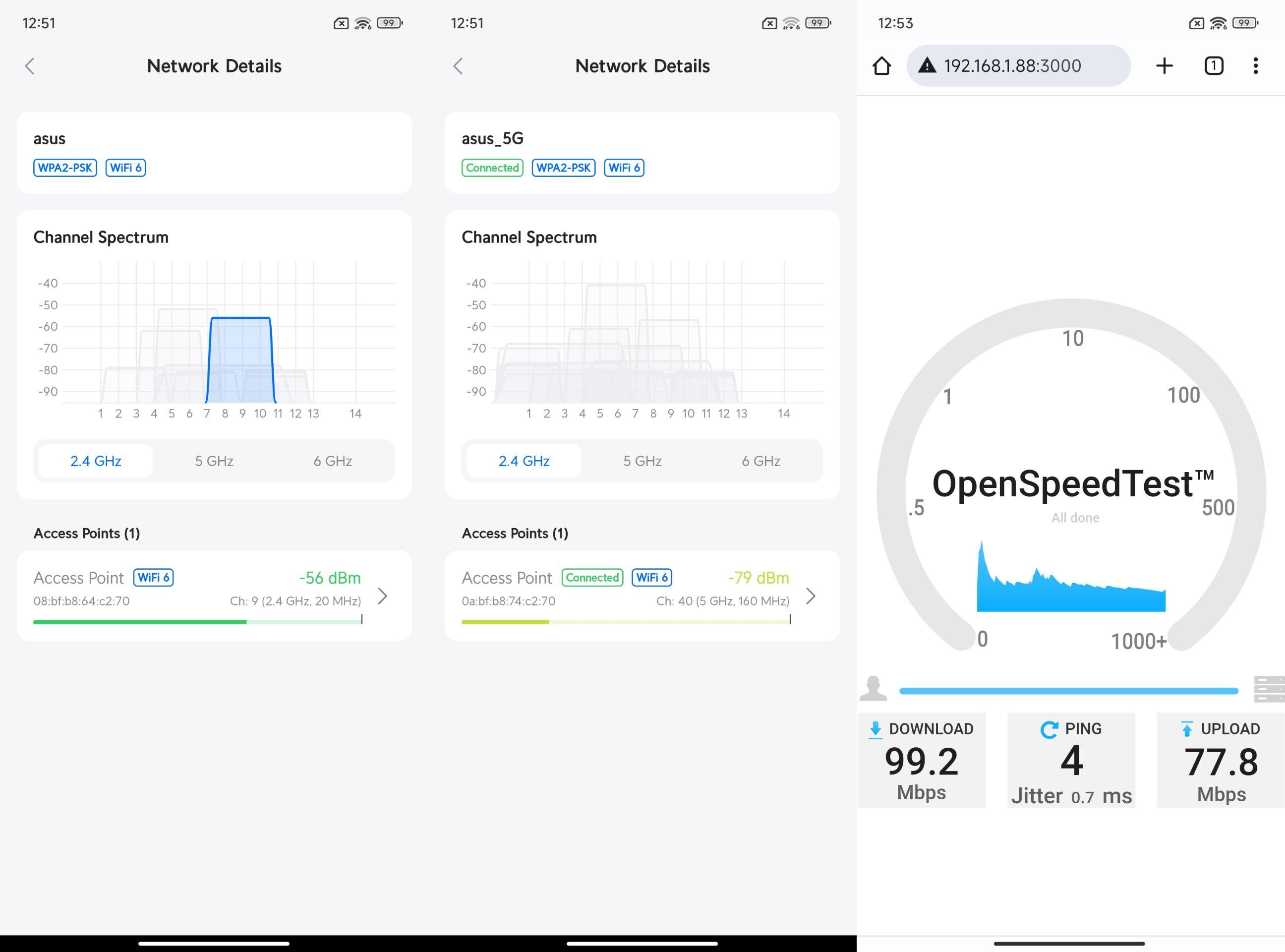Go back from asus Network Details
Image resolution: width=1285 pixels, height=952 pixels.
(30, 66)
